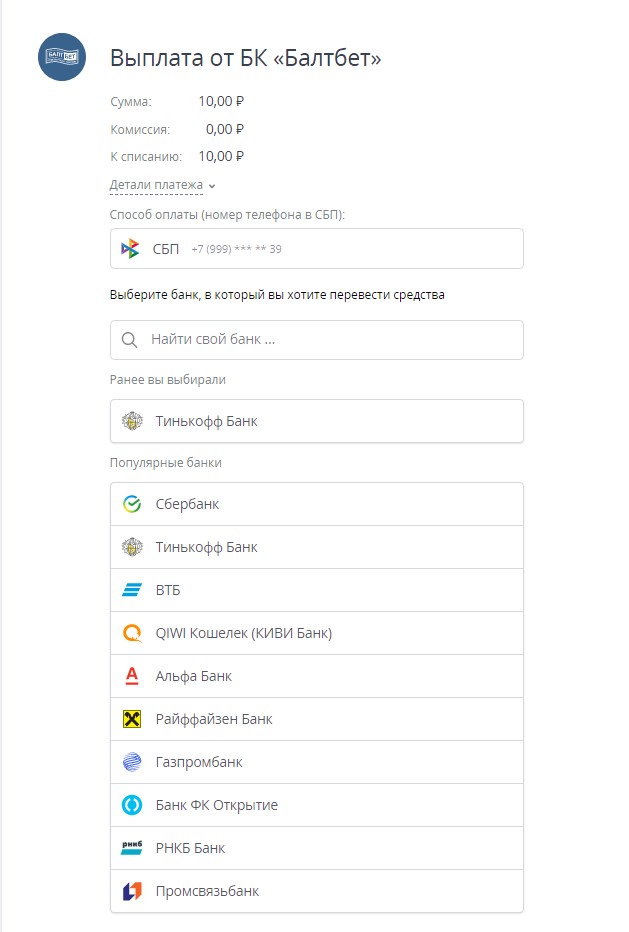Click the search magnifier icon
629x932 pixels.
pos(129,340)
